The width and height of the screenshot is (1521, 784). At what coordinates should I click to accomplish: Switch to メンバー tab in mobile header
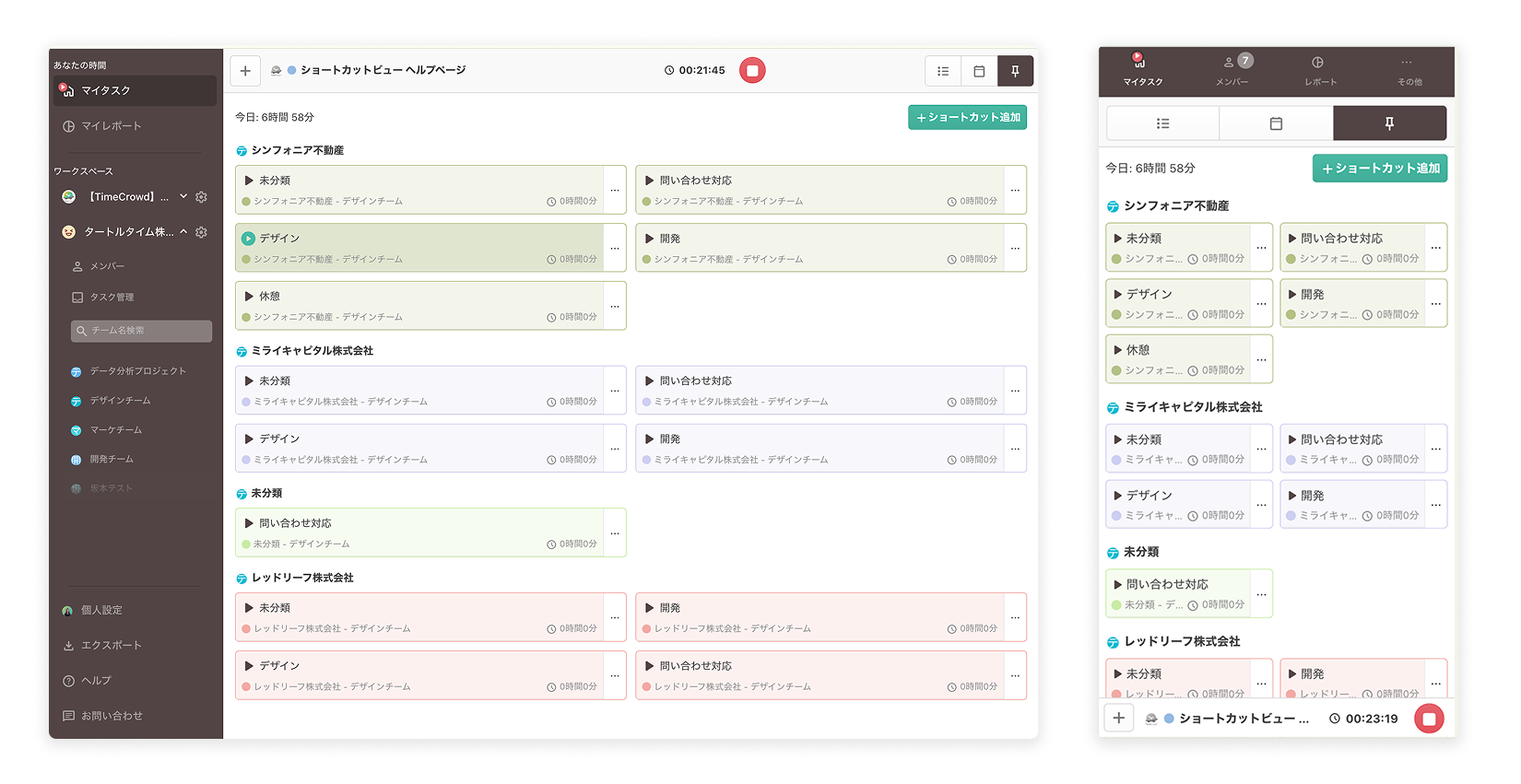coord(1232,70)
